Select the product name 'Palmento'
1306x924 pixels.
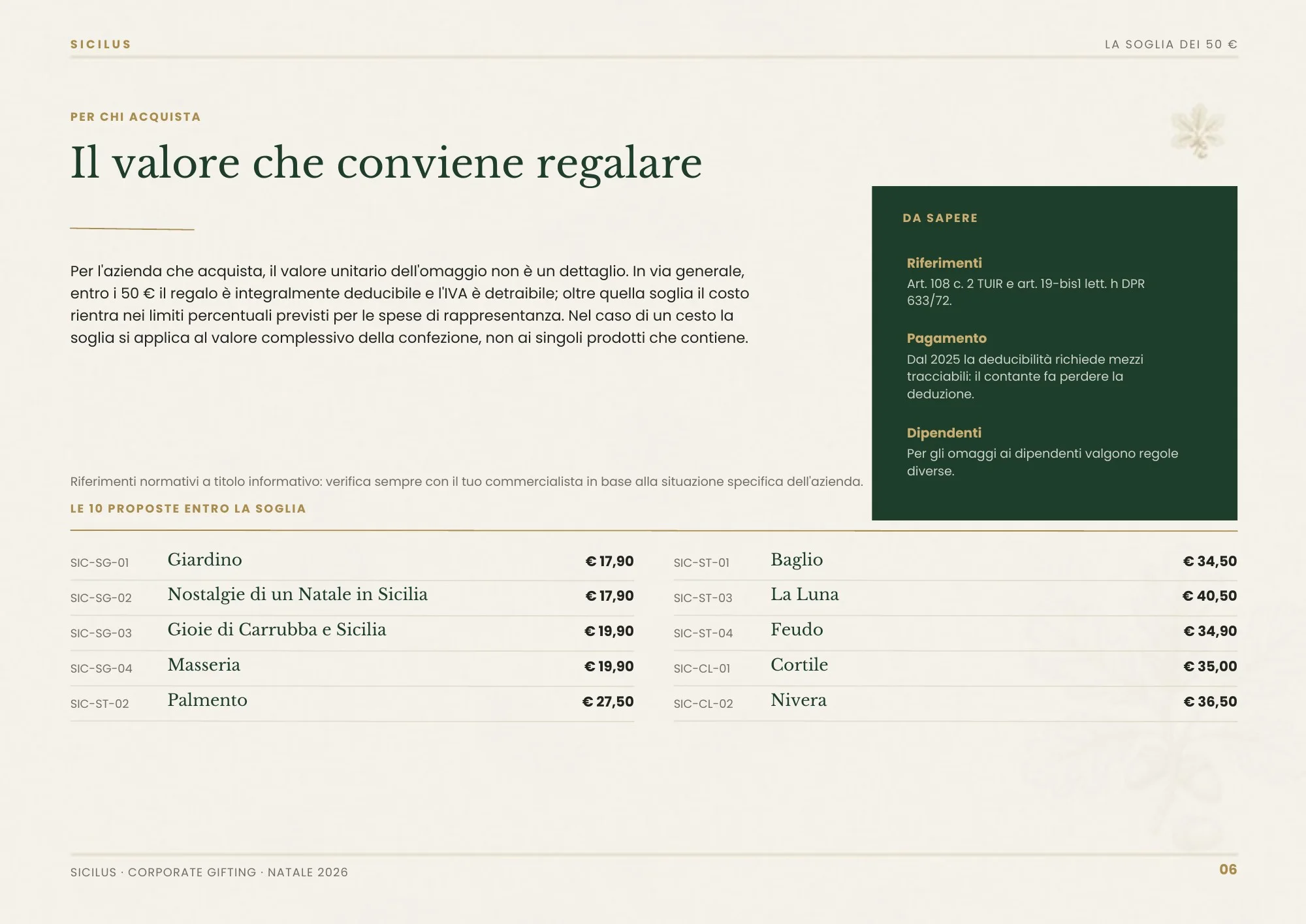tap(208, 700)
